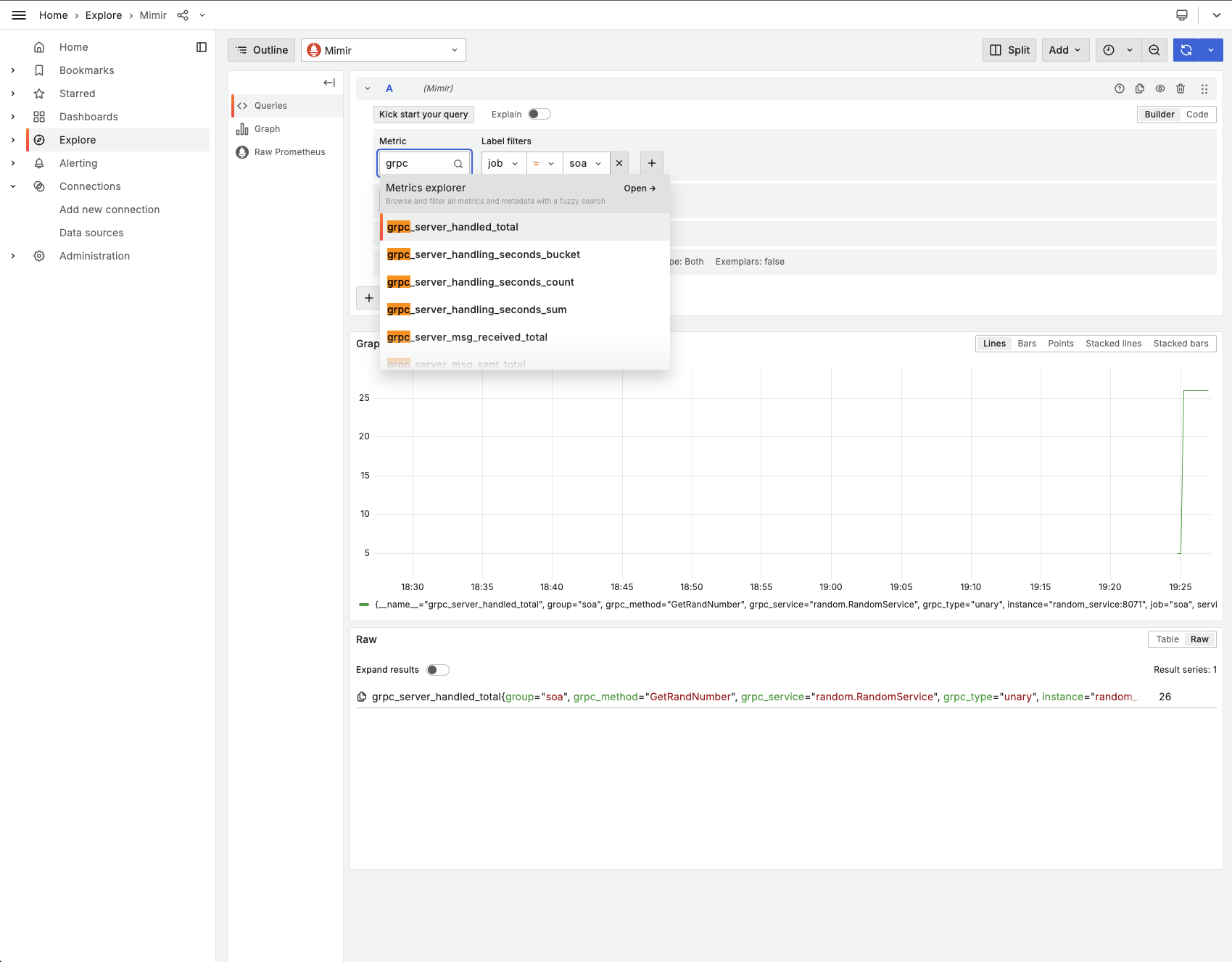Select Points graph style
Image resolution: width=1232 pixels, height=962 pixels.
click(1061, 344)
